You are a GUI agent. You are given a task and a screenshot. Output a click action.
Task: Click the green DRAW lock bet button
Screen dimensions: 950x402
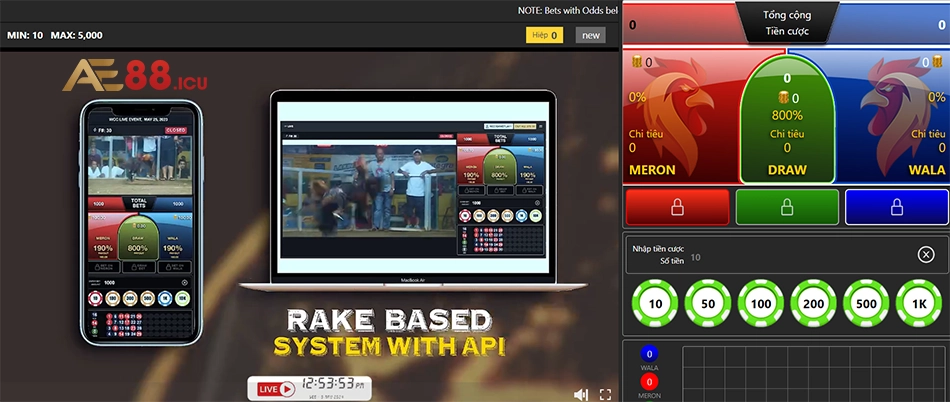[x=786, y=207]
